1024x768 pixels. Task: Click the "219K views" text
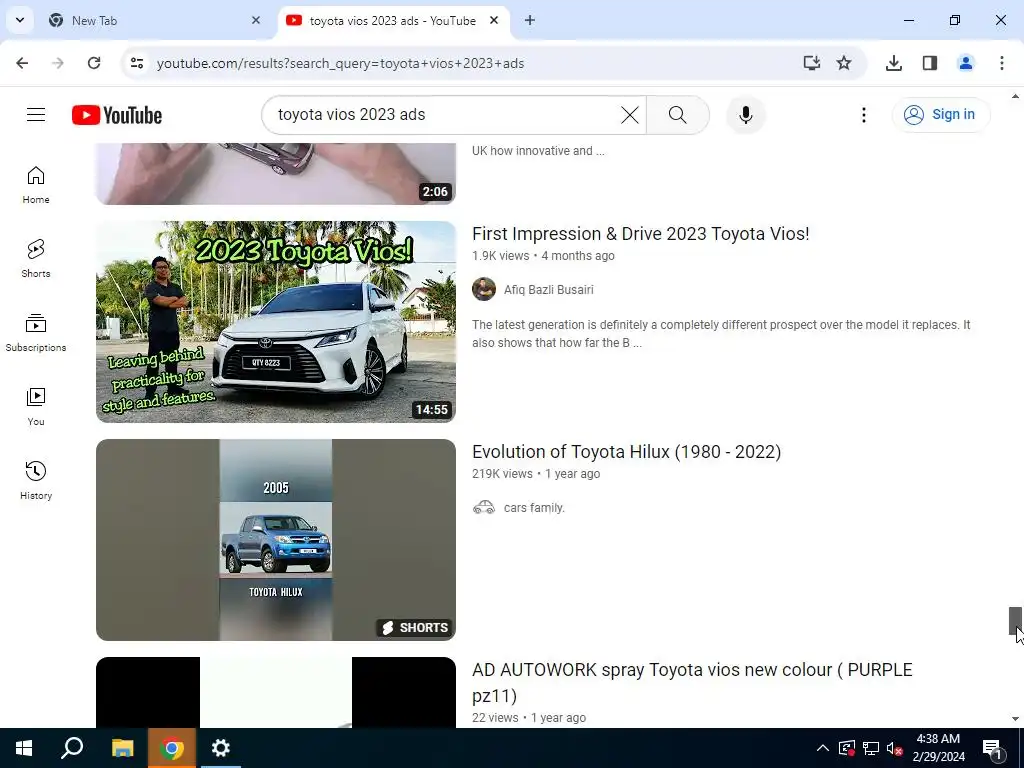(502, 474)
